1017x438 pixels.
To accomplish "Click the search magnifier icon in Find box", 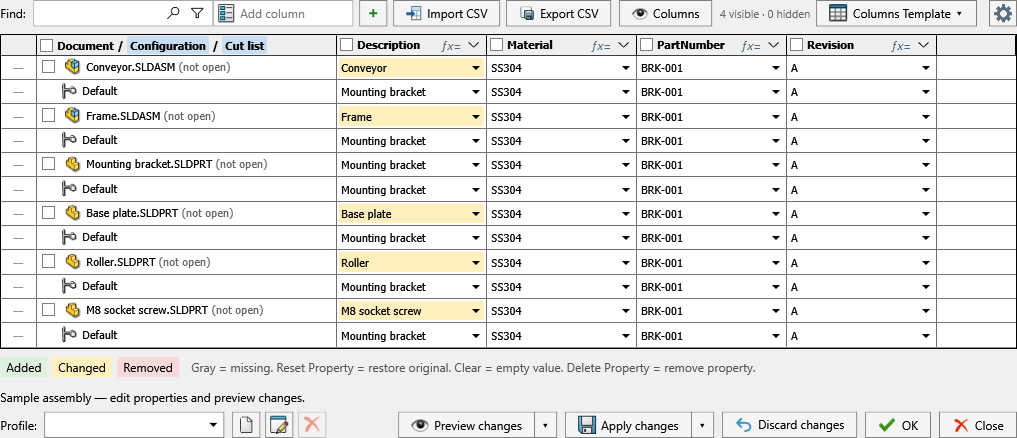I will point(173,13).
